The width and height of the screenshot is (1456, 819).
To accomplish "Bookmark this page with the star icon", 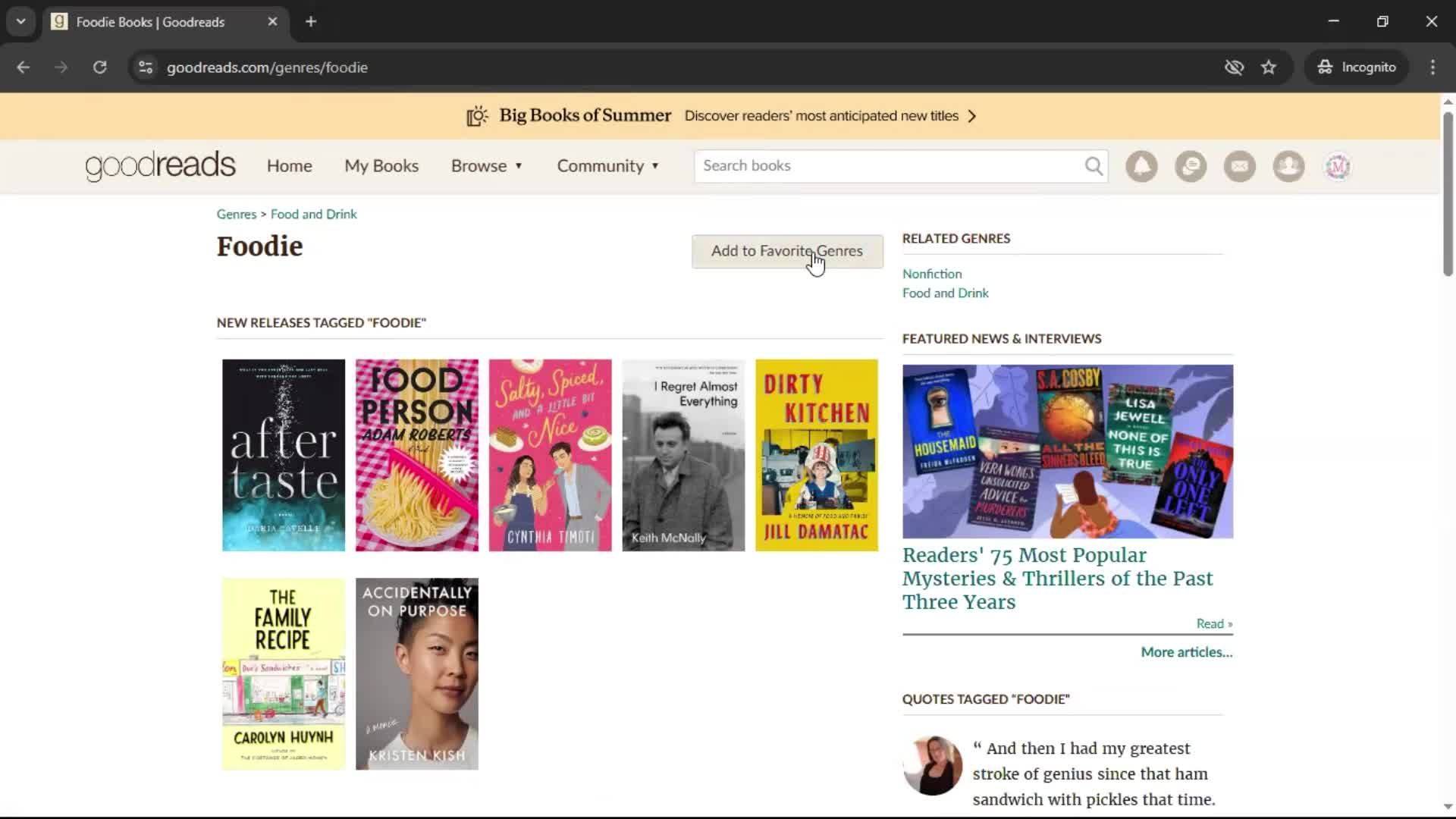I will (1269, 67).
